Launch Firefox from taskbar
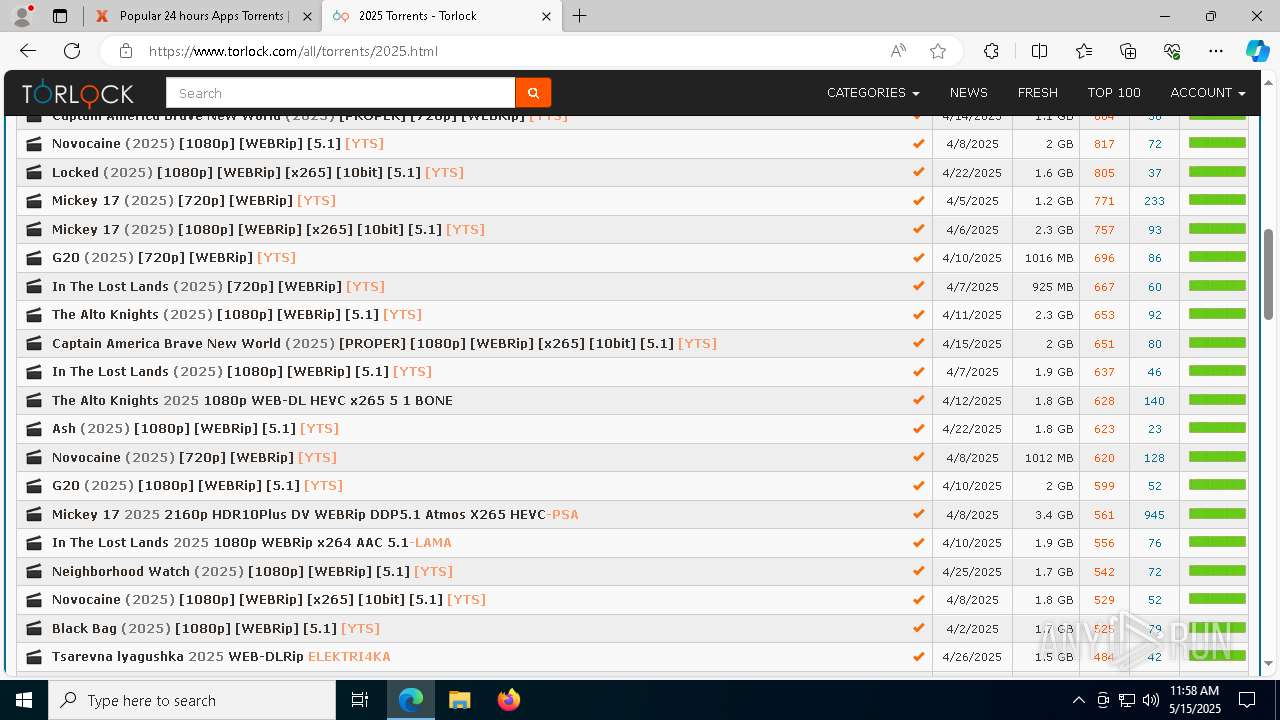The image size is (1280, 720). 509,700
